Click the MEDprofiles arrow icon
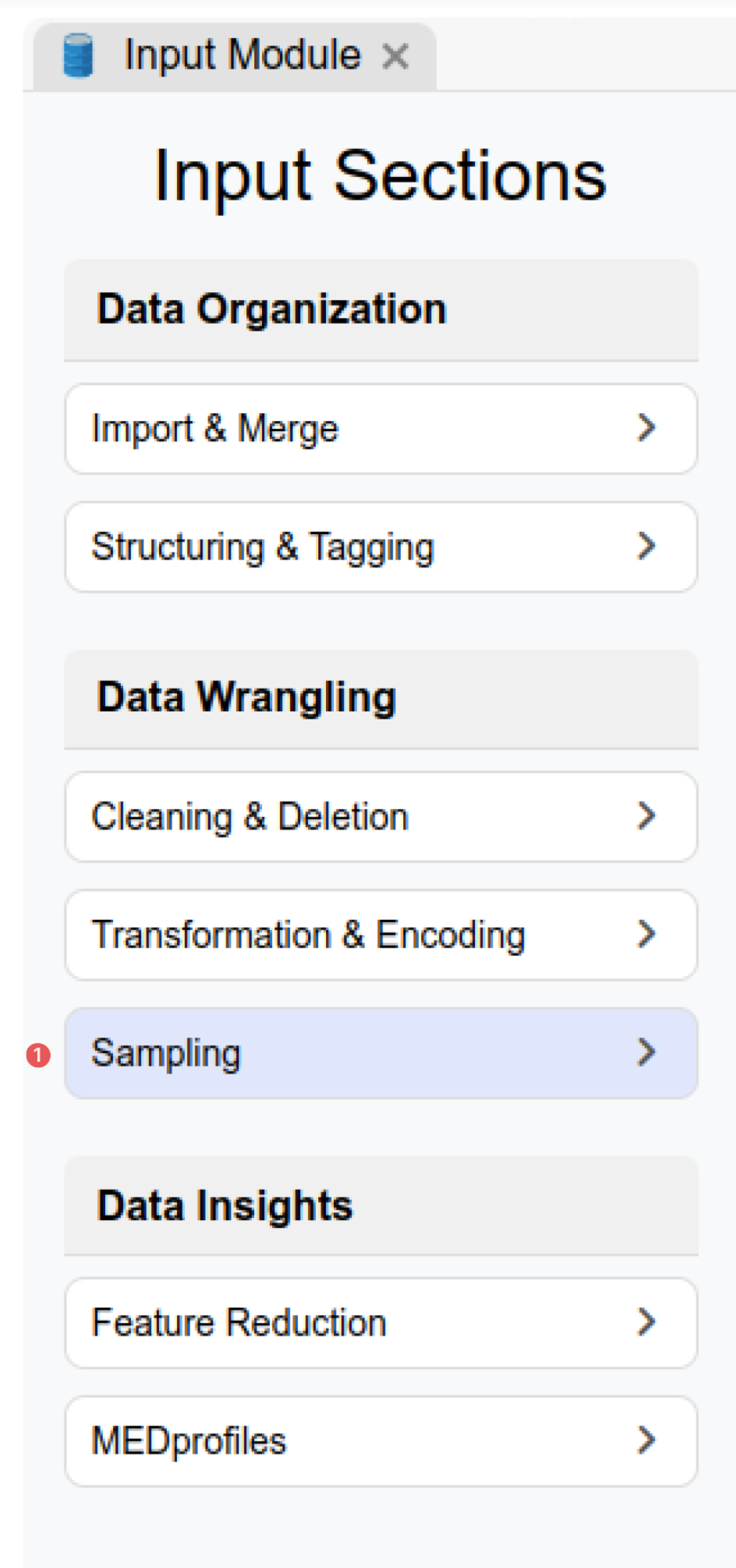Screen dimensions: 736x1568 pyautogui.click(x=646, y=1439)
